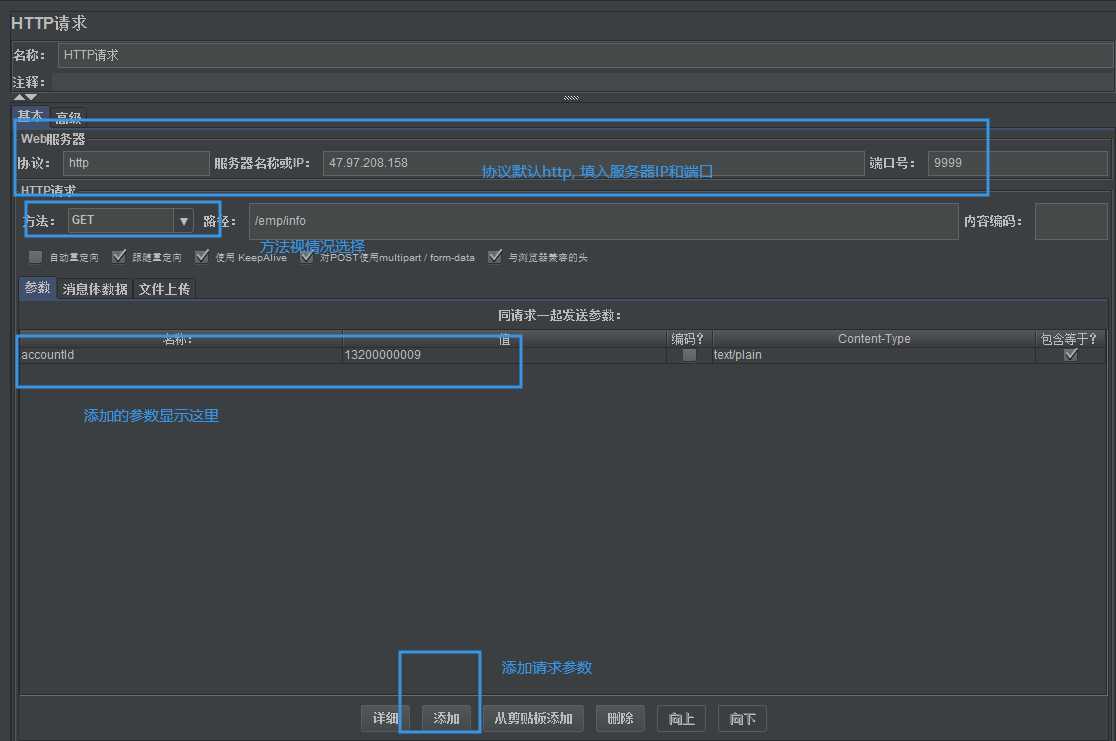Image resolution: width=1116 pixels, height=741 pixels.
Task: Toggle the 使用 KeepAlive checkbox
Action: tap(202, 256)
